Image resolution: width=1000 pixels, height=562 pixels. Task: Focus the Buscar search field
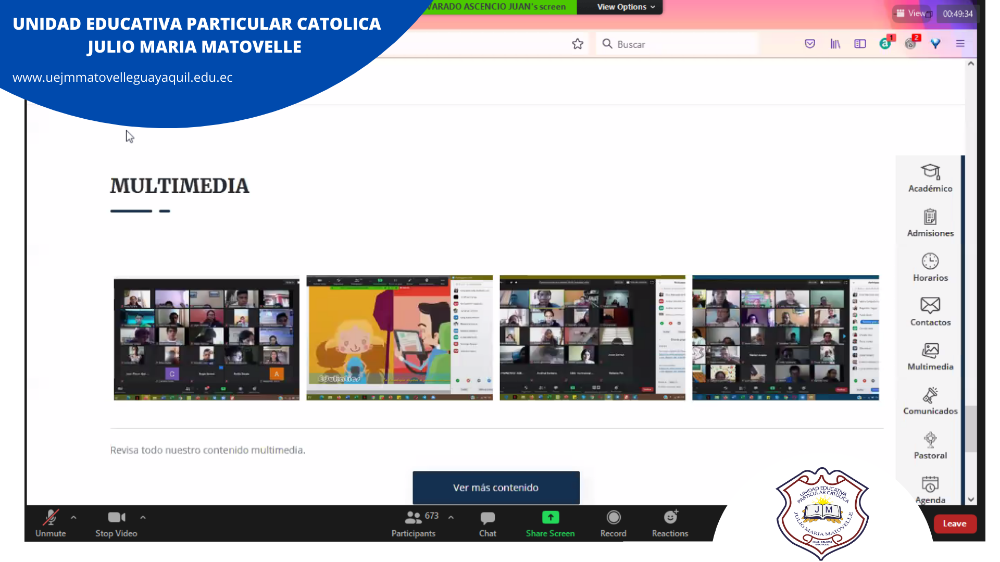[x=679, y=44]
